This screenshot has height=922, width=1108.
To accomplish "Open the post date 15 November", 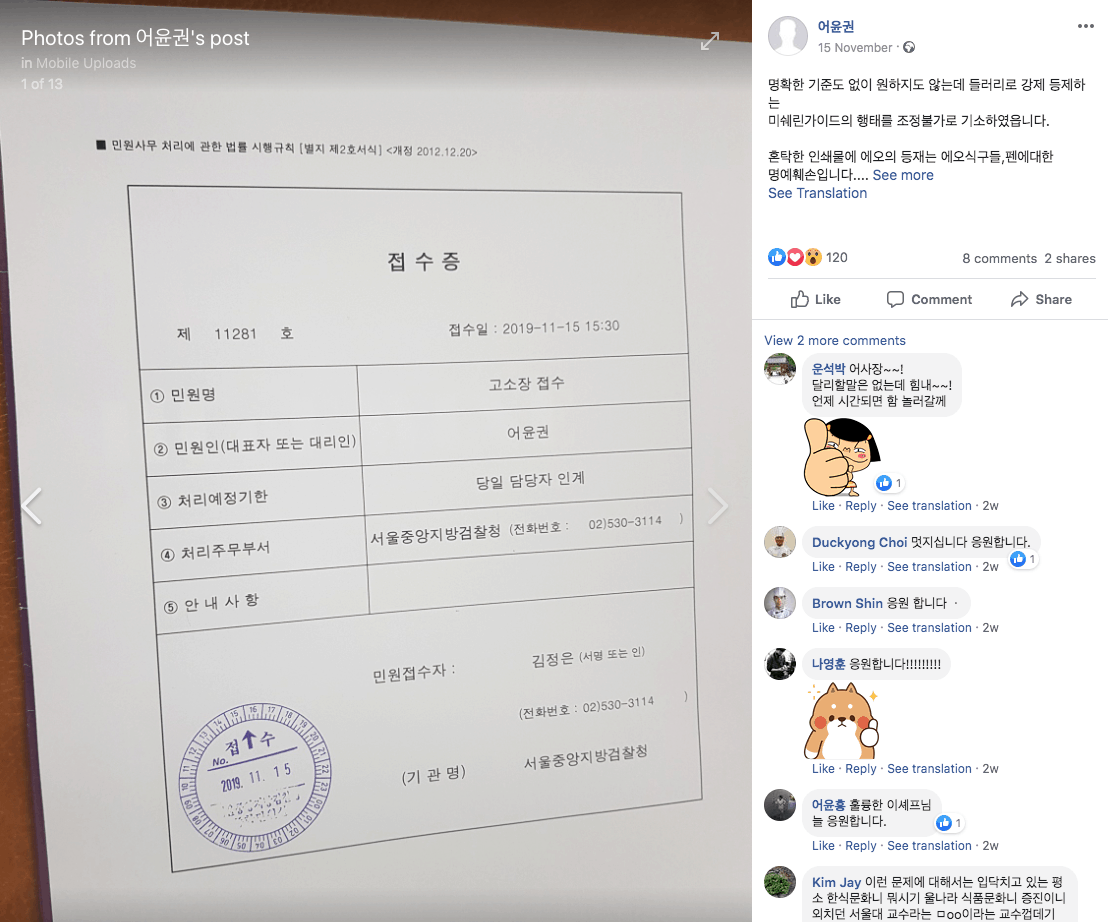I will click(x=855, y=48).
